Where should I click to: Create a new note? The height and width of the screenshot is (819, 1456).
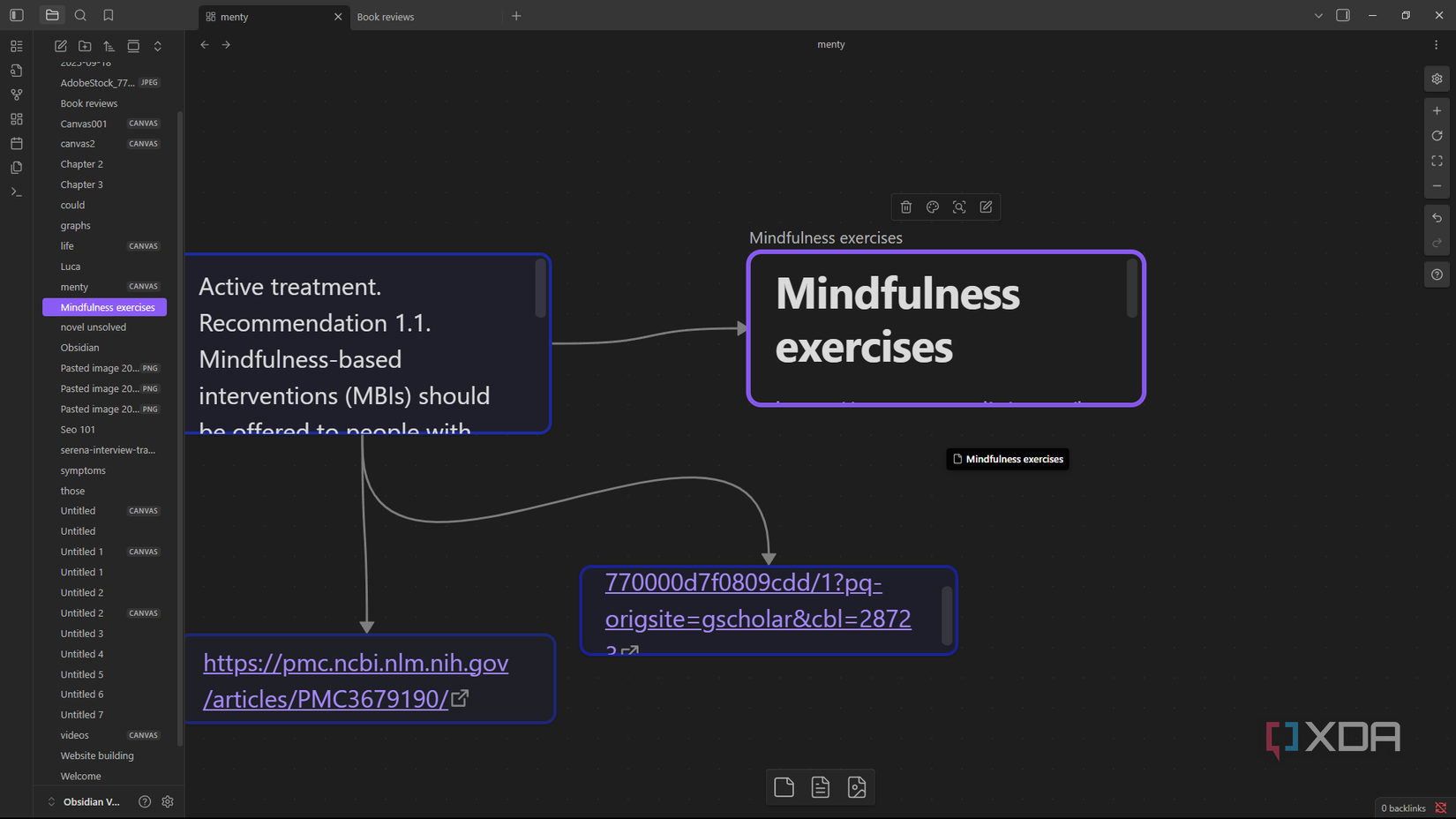click(60, 46)
